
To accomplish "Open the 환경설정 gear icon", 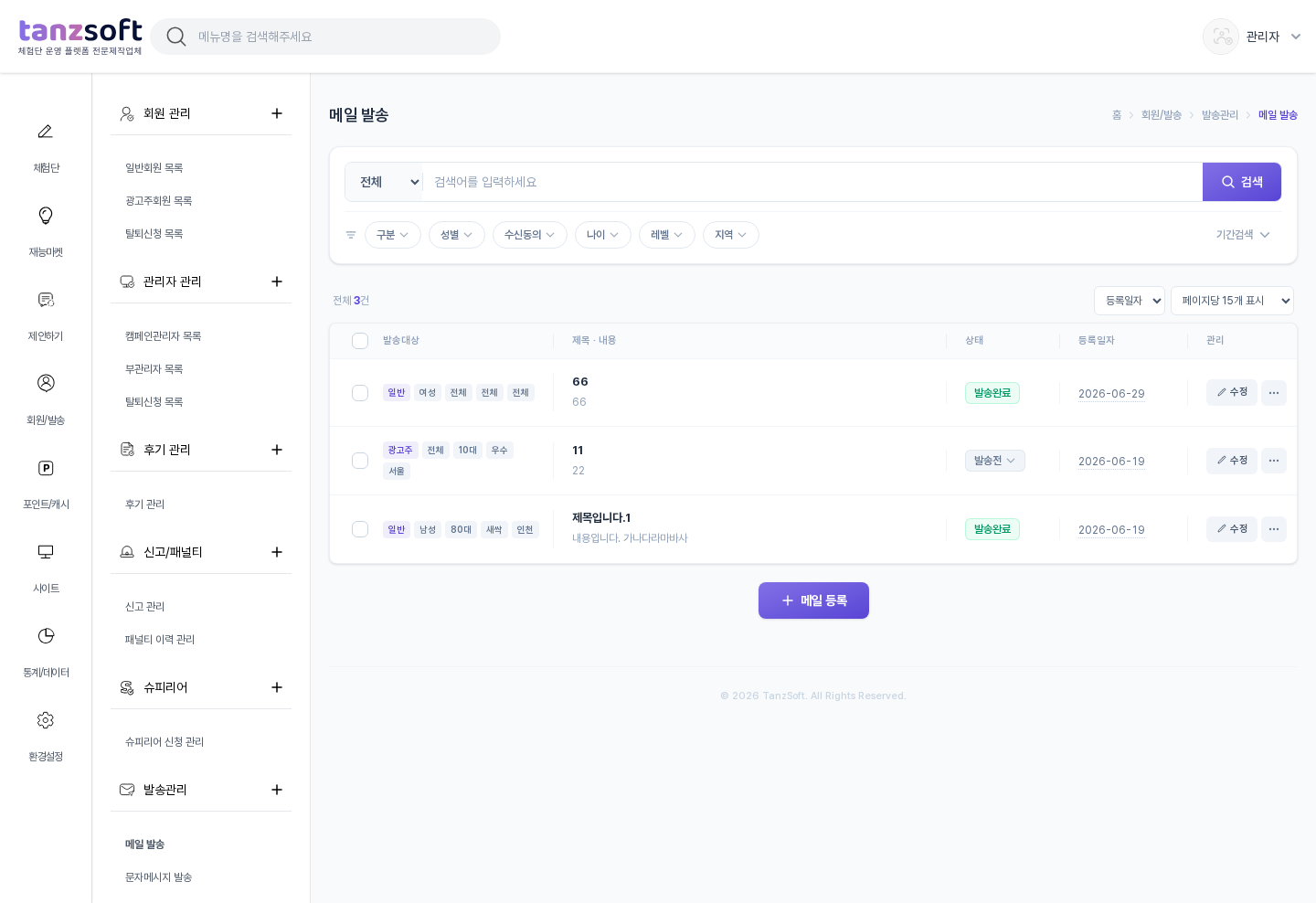I will (x=46, y=720).
